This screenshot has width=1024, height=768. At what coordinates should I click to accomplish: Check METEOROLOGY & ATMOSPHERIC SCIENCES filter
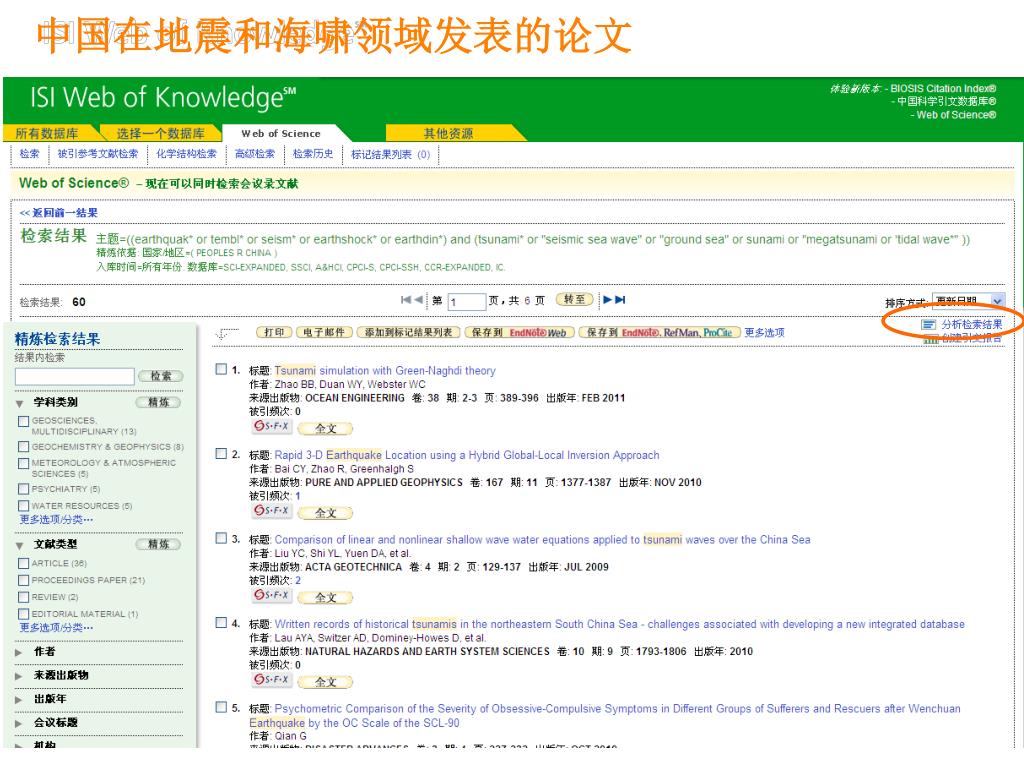(24, 463)
